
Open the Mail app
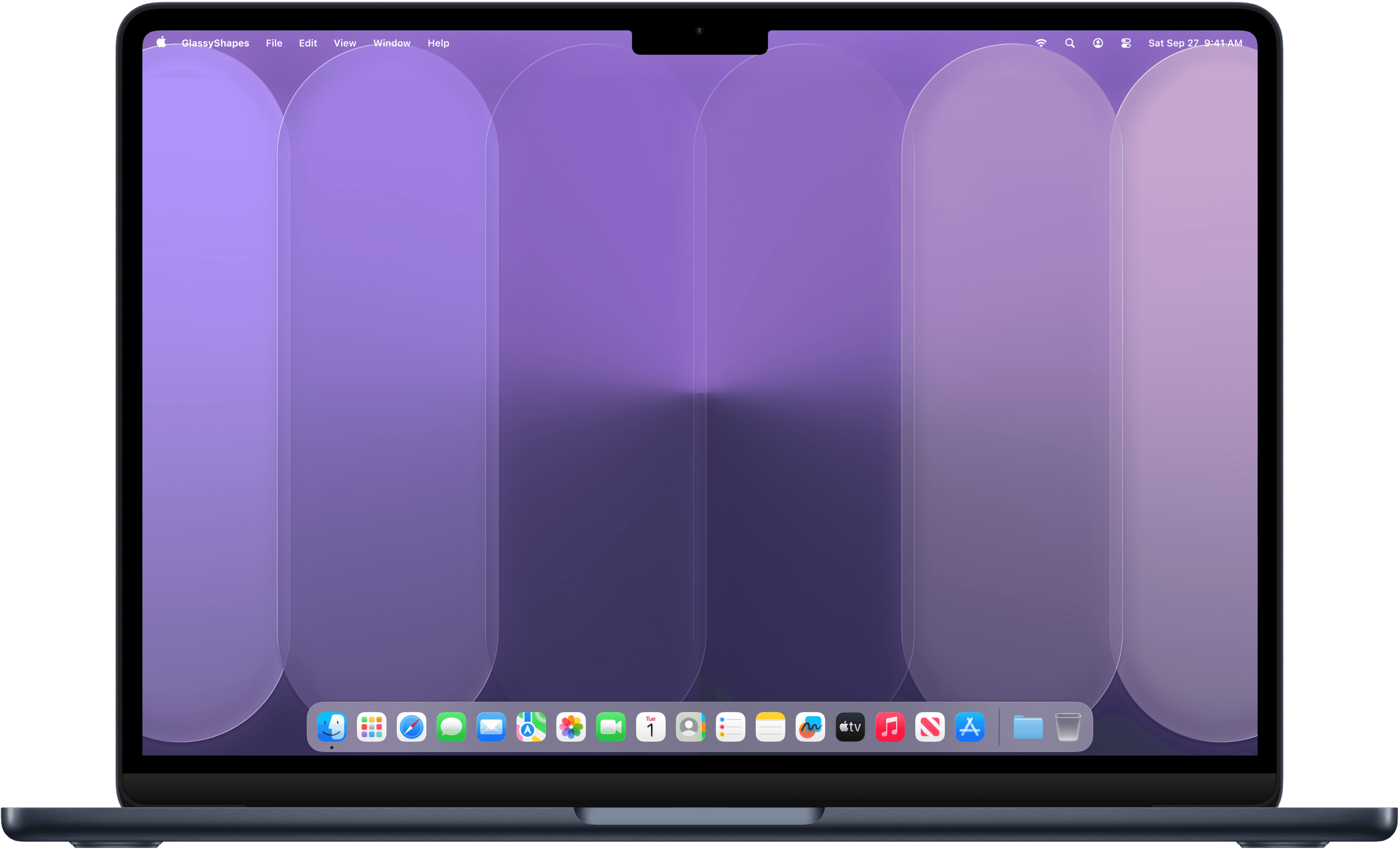coord(491,727)
